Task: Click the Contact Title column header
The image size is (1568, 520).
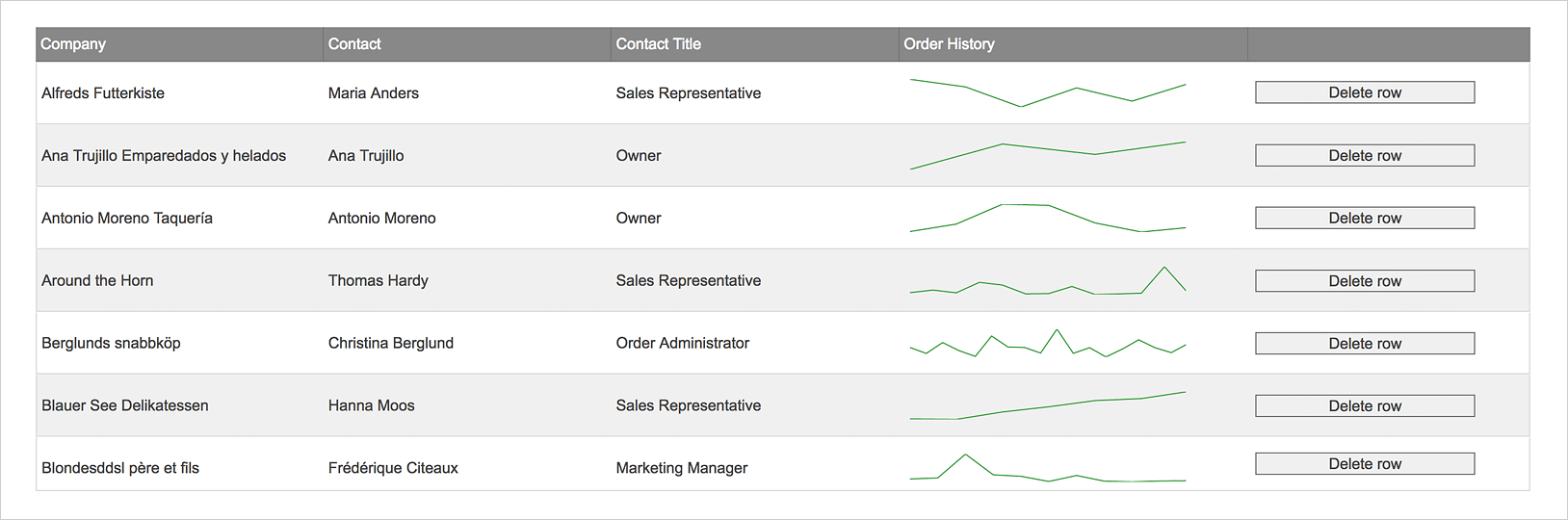Action: tap(659, 44)
